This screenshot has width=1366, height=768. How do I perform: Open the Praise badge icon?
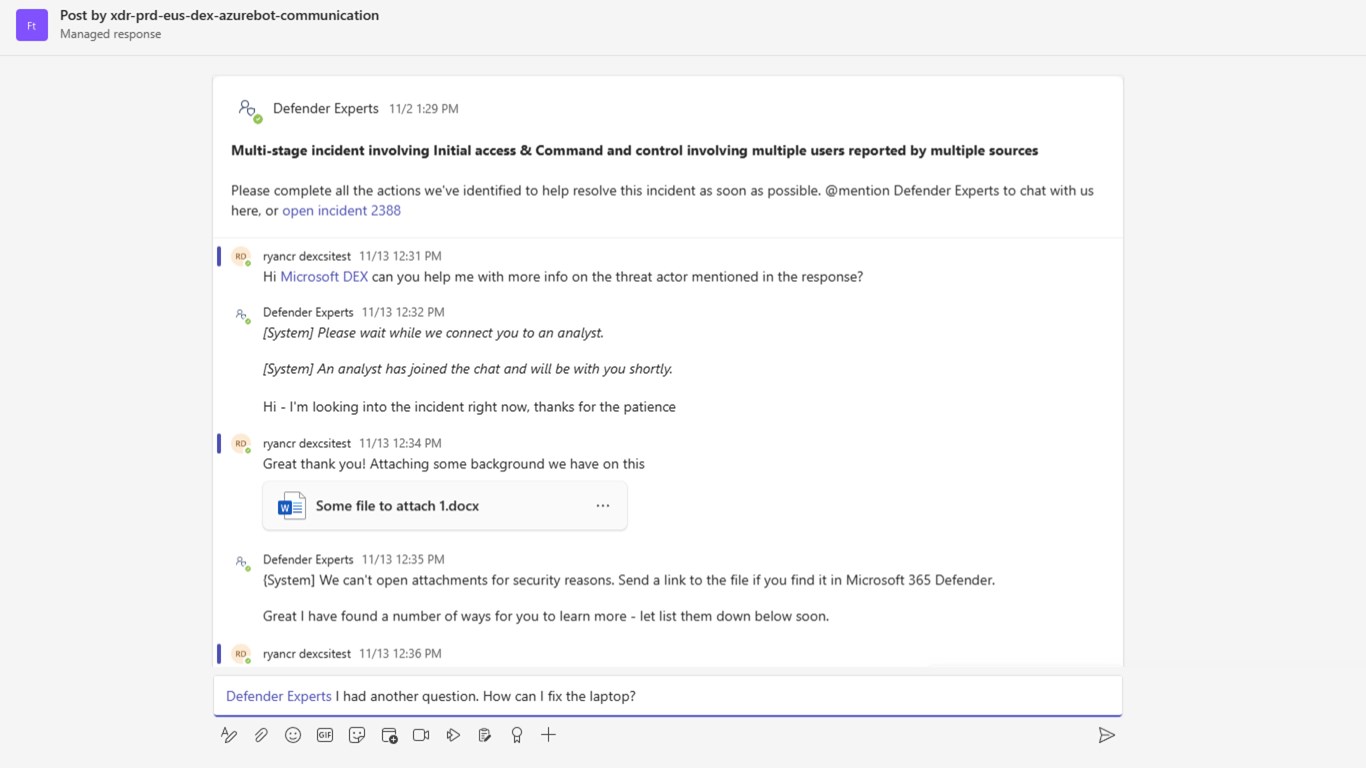[517, 735]
